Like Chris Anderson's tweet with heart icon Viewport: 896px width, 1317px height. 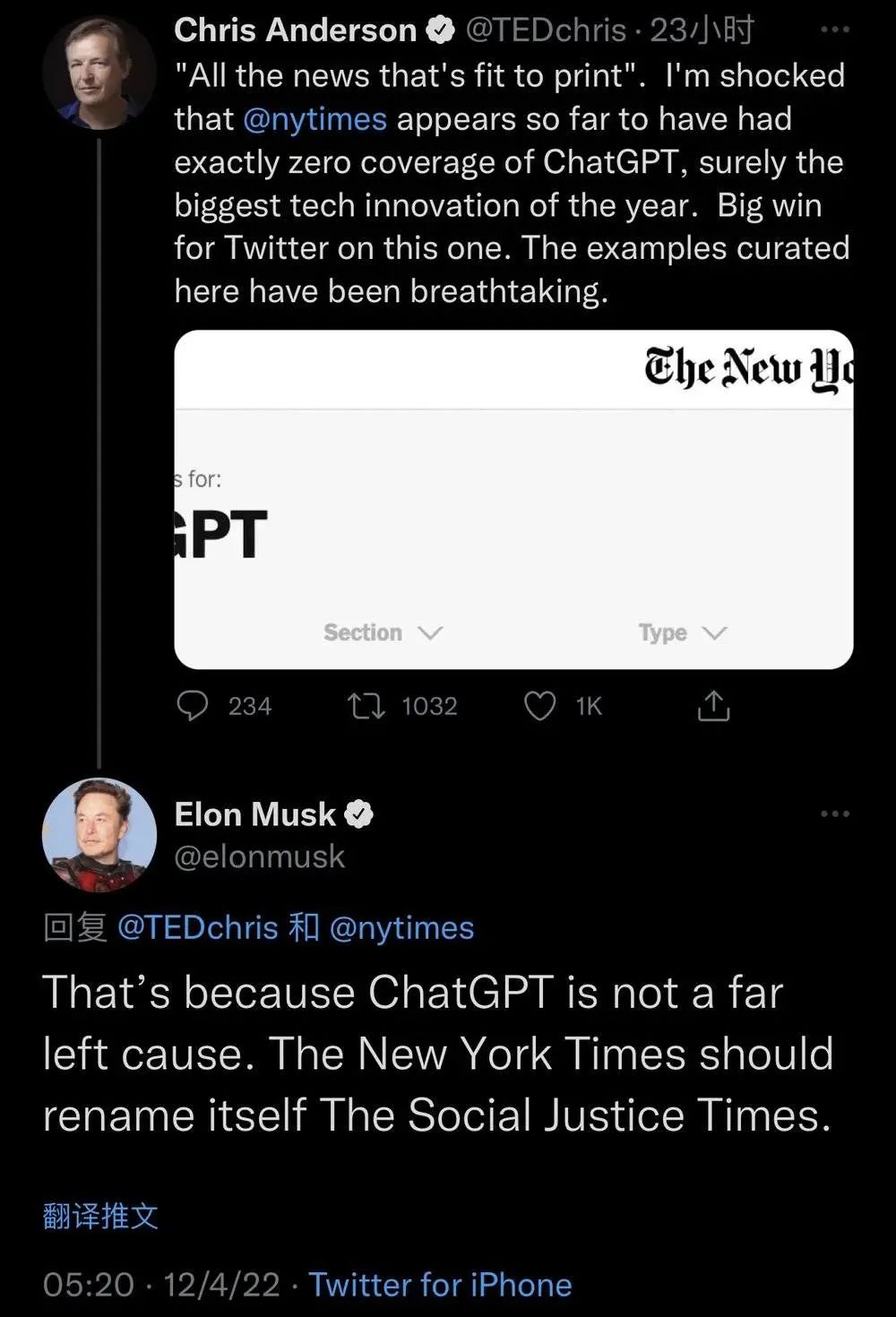coord(539,706)
